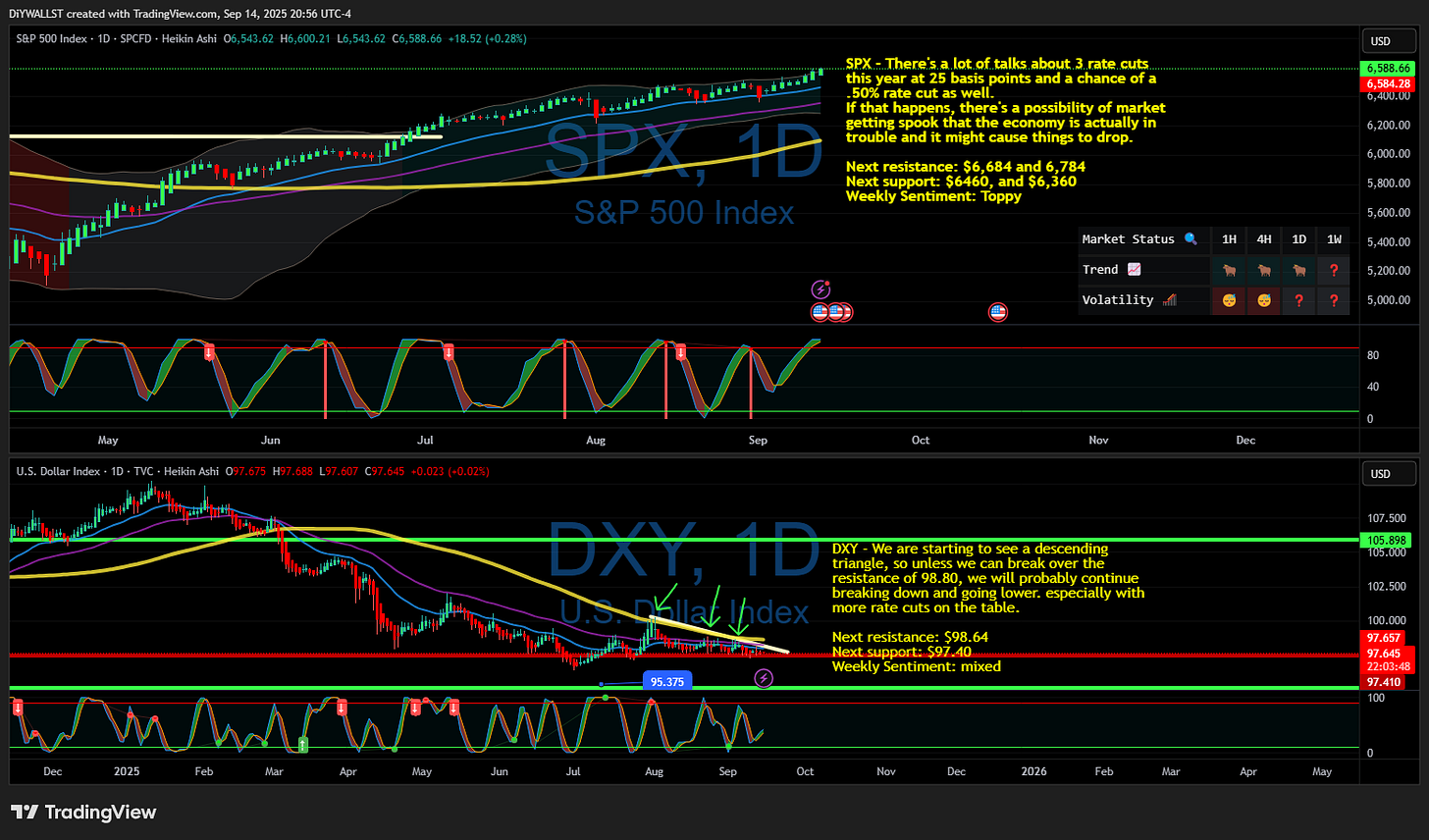Click the S&P 500 Index legend title

pos(53,40)
